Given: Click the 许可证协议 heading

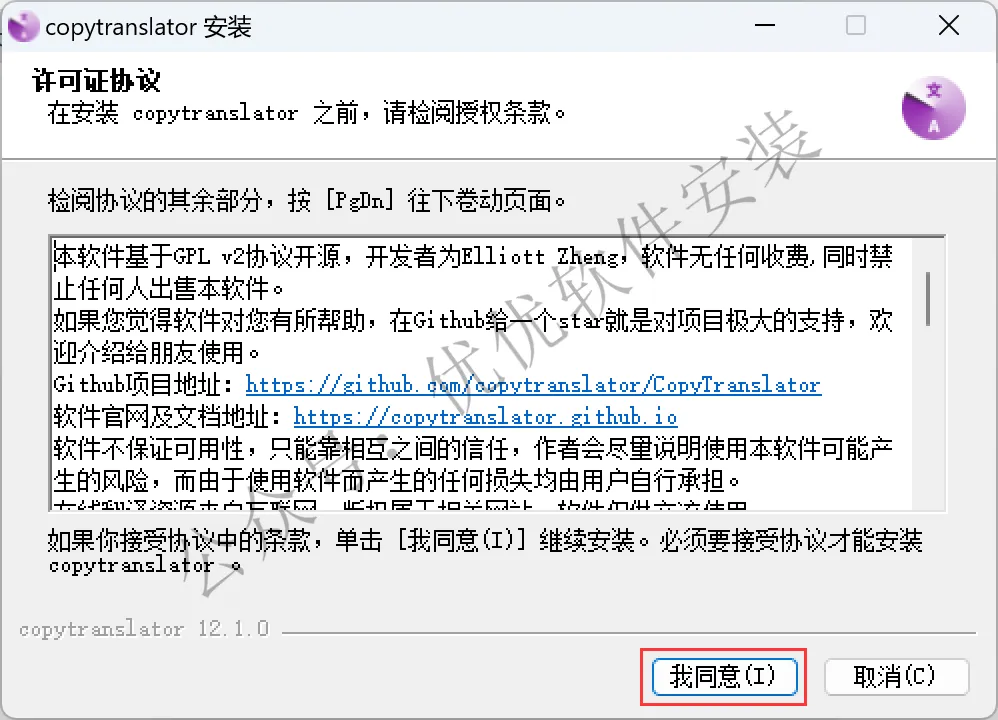Looking at the screenshot, I should point(96,81).
